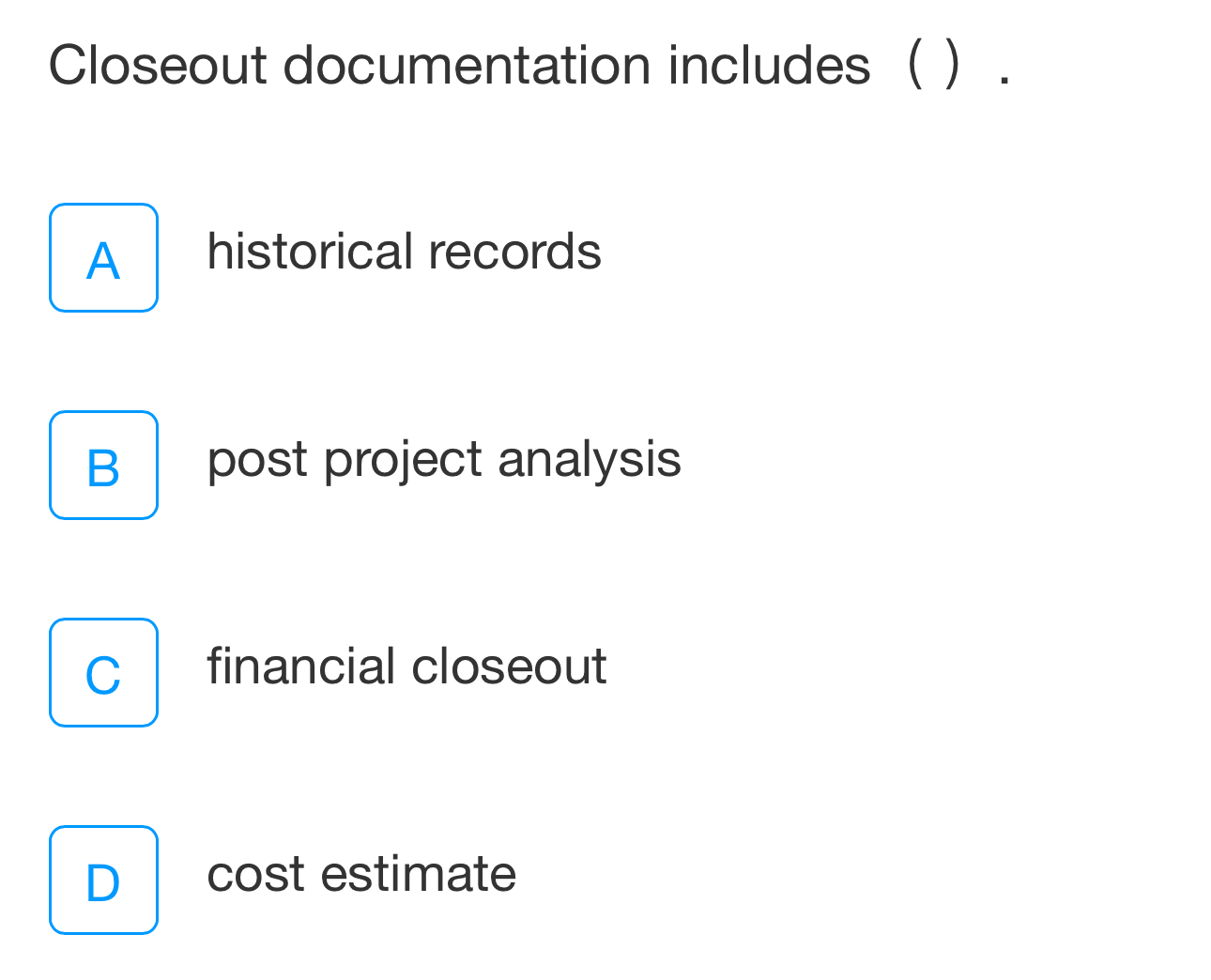Select option D for cost estimate
The image size is (1211, 980).
click(103, 880)
